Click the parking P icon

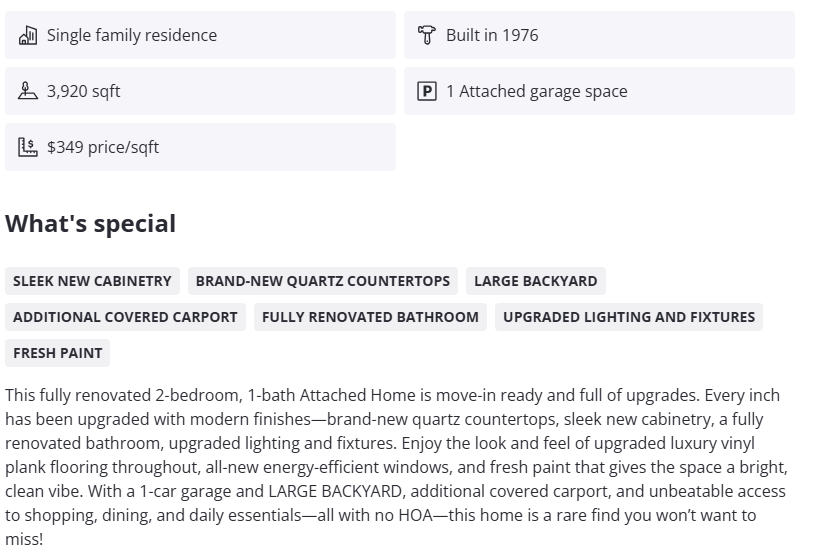tap(427, 91)
